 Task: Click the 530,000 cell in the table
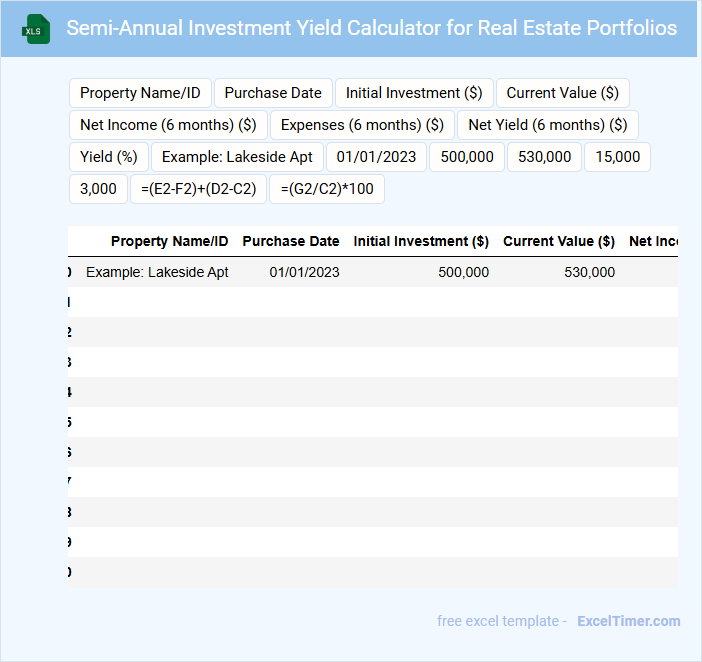[x=589, y=272]
